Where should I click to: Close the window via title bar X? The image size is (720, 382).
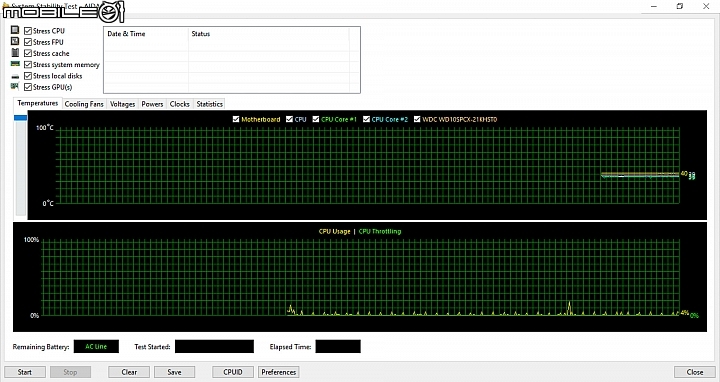[x=706, y=6]
